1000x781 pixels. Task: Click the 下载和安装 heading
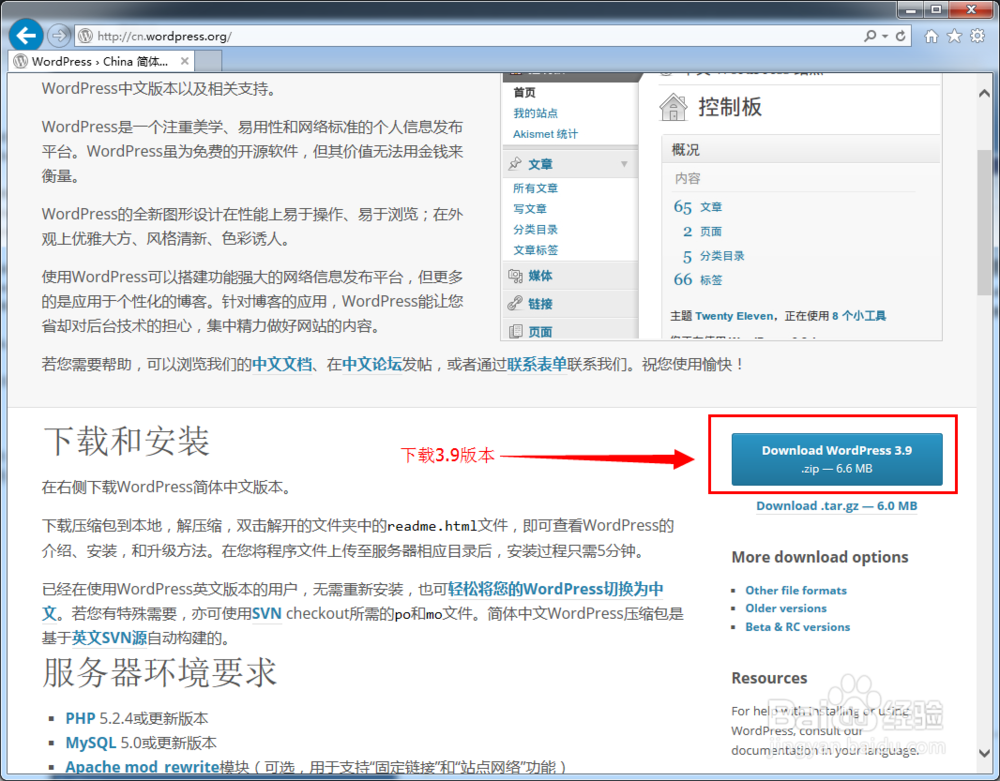(126, 441)
